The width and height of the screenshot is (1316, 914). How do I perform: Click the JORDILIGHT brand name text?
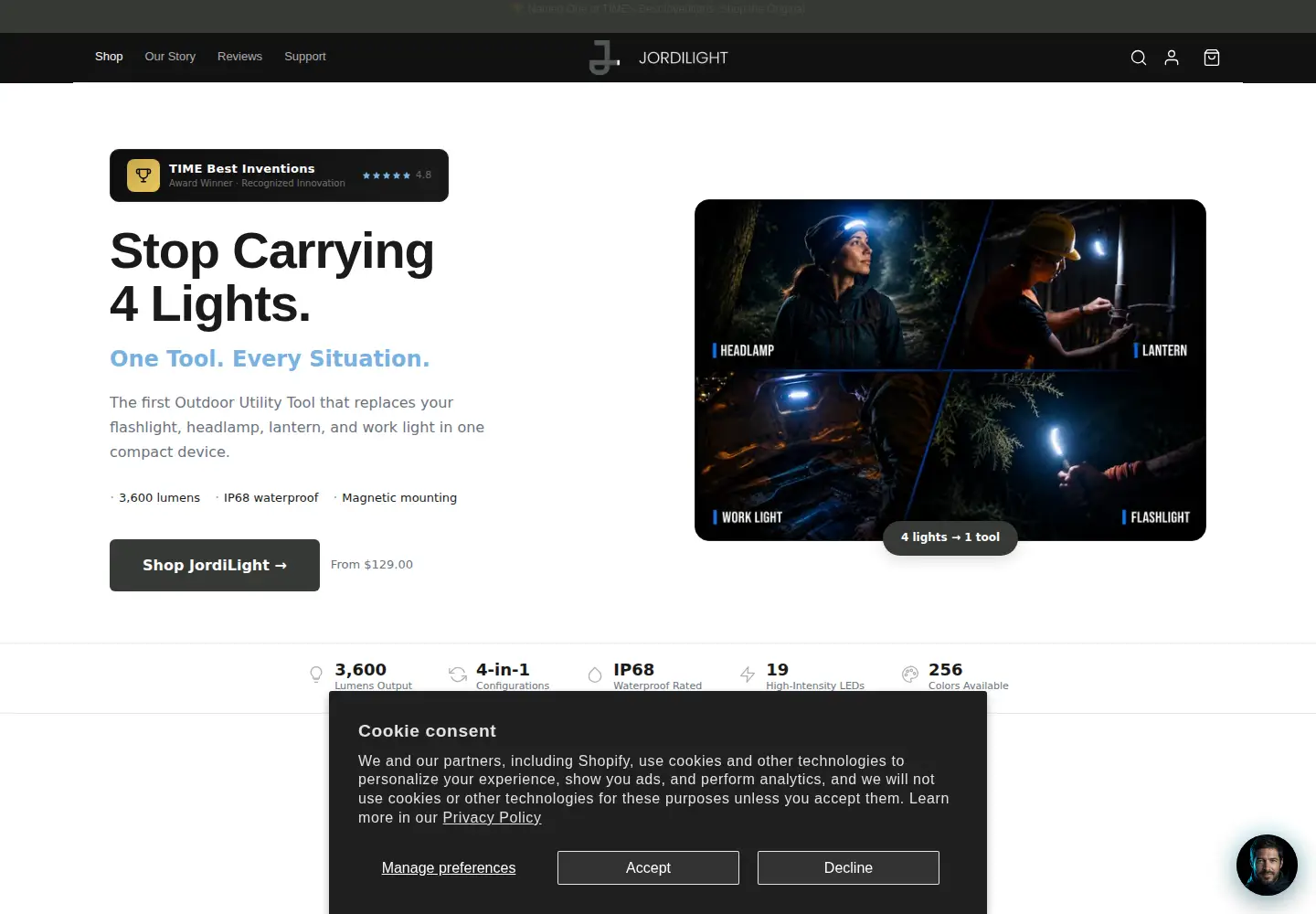pos(684,58)
